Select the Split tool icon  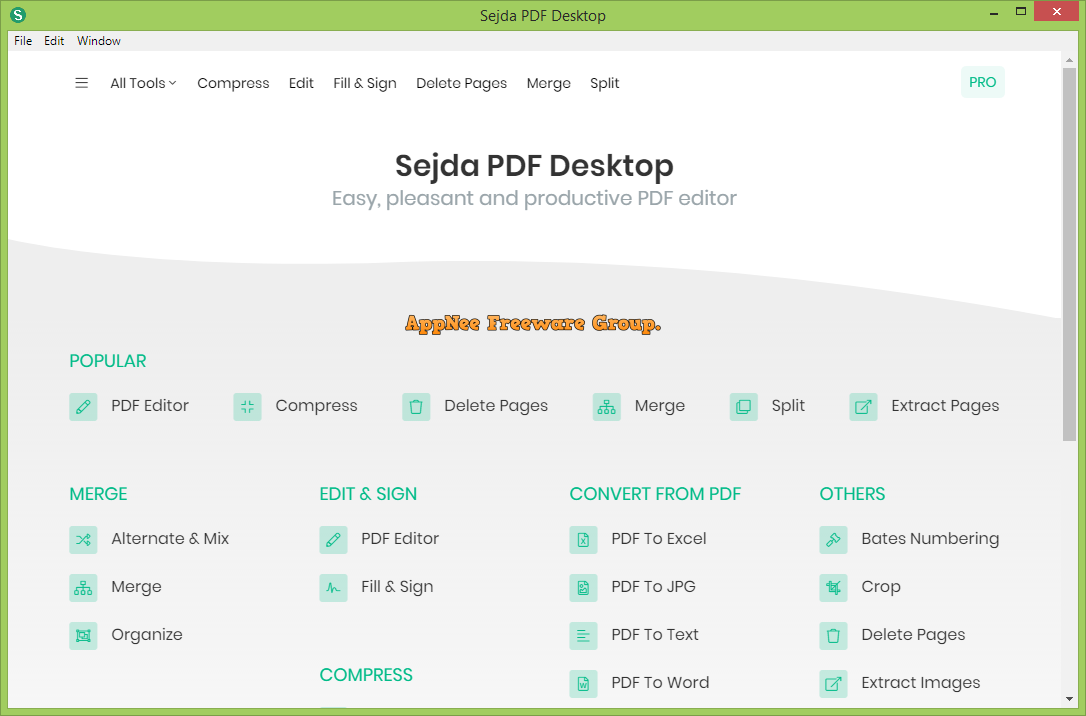pos(743,406)
